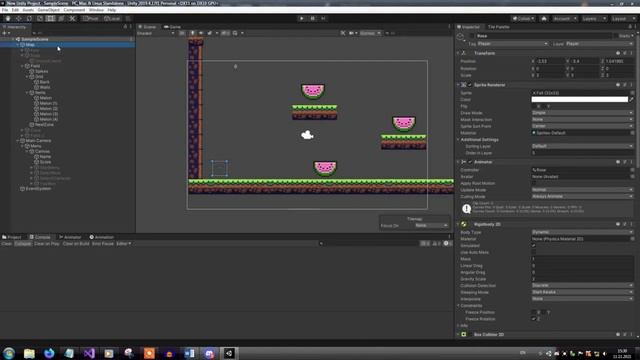Click the console Clear button

point(7,244)
